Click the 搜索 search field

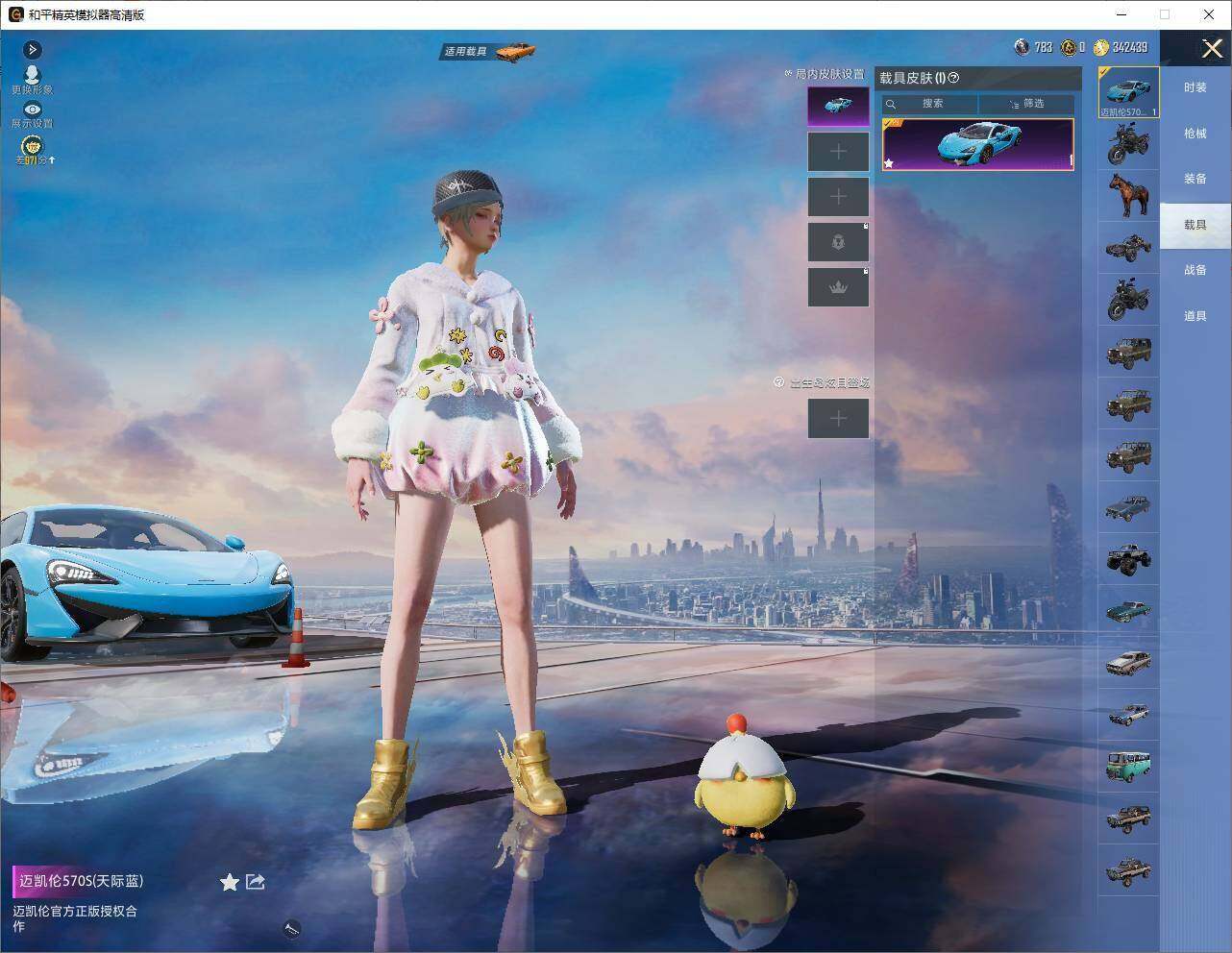click(x=930, y=104)
